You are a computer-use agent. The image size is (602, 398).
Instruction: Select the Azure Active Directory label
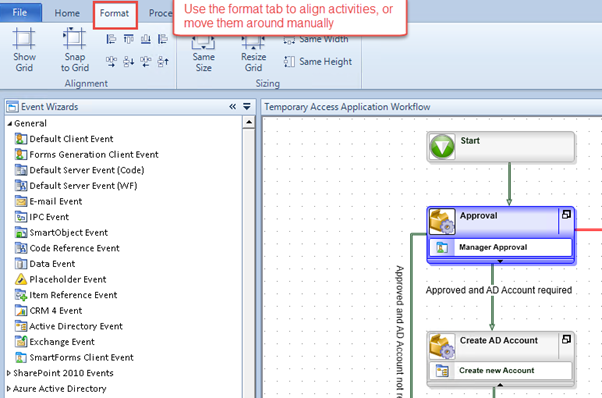[x=60, y=388]
